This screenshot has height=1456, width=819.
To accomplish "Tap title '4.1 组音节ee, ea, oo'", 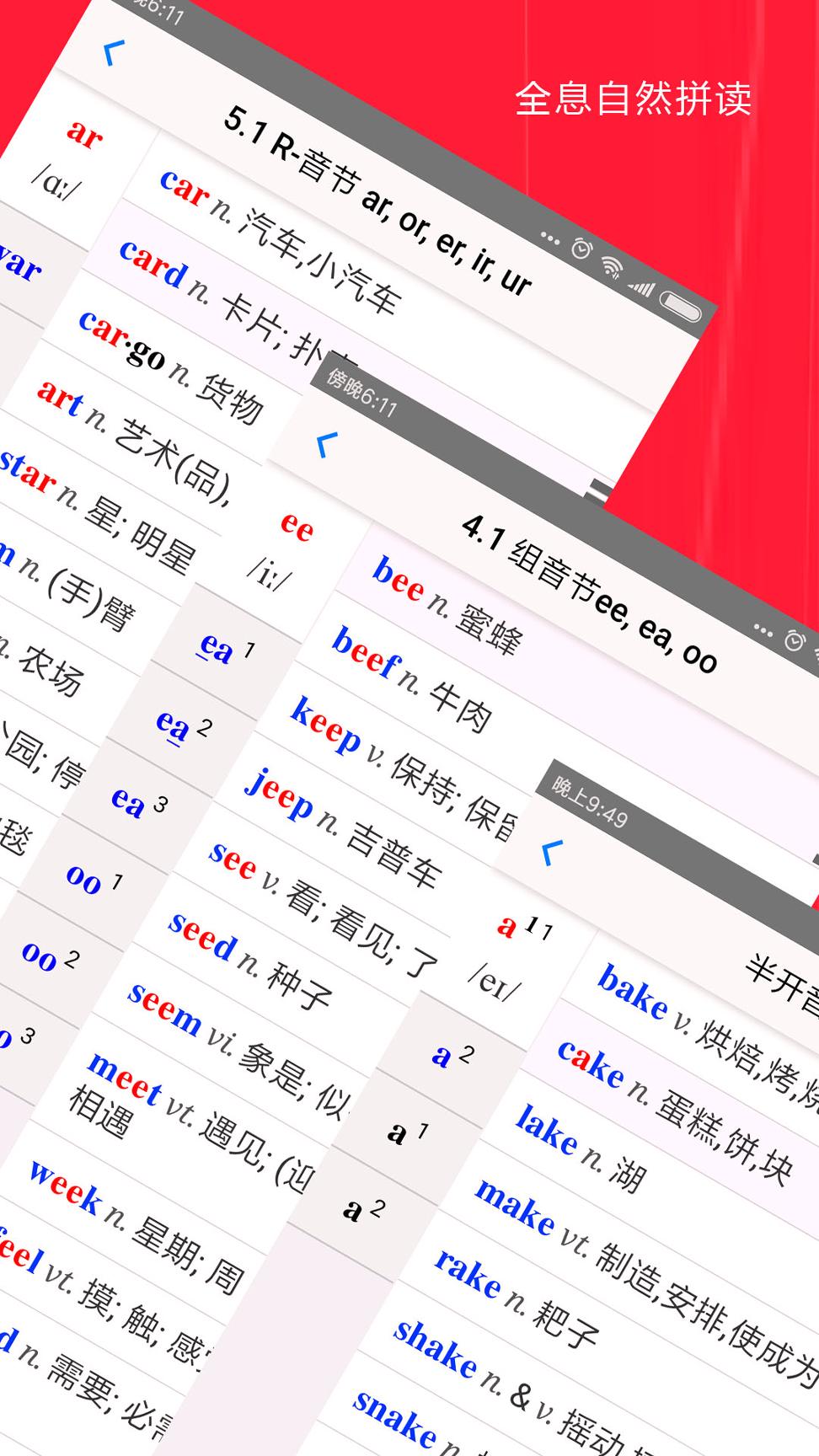I will (x=590, y=595).
